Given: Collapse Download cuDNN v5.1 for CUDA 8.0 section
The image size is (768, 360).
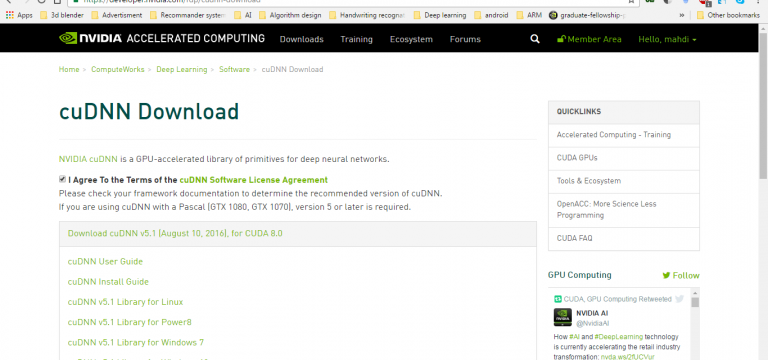Looking at the screenshot, I should click(175, 233).
